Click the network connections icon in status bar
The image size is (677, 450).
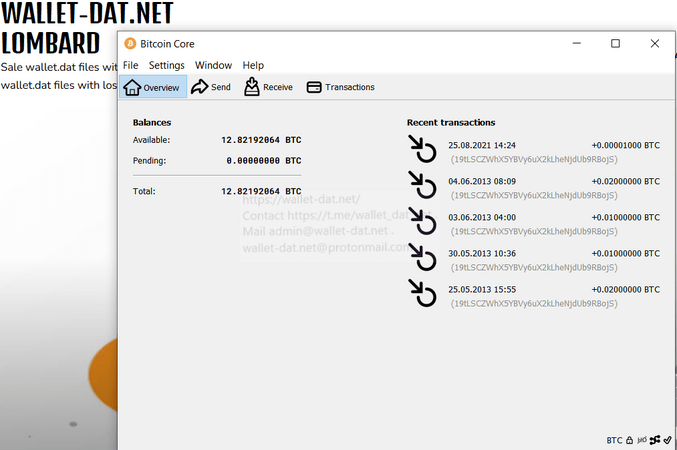click(x=655, y=440)
